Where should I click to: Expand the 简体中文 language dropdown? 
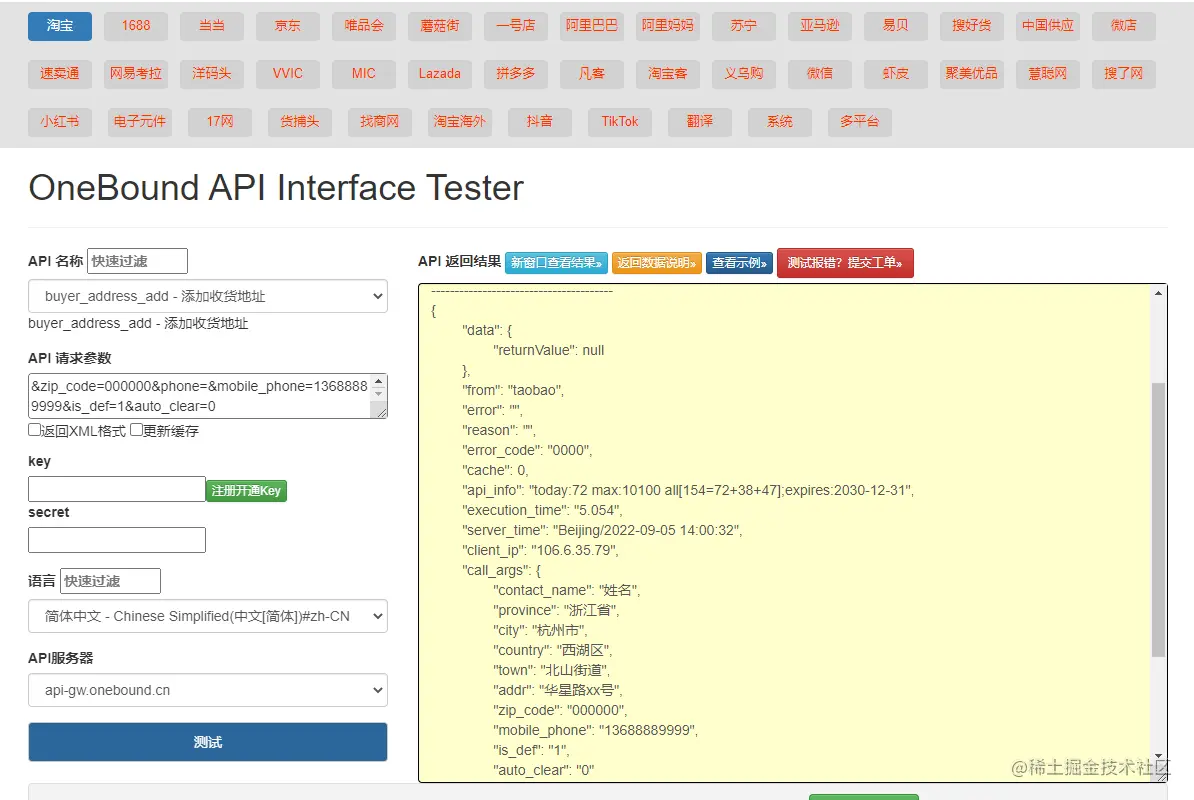(x=208, y=616)
